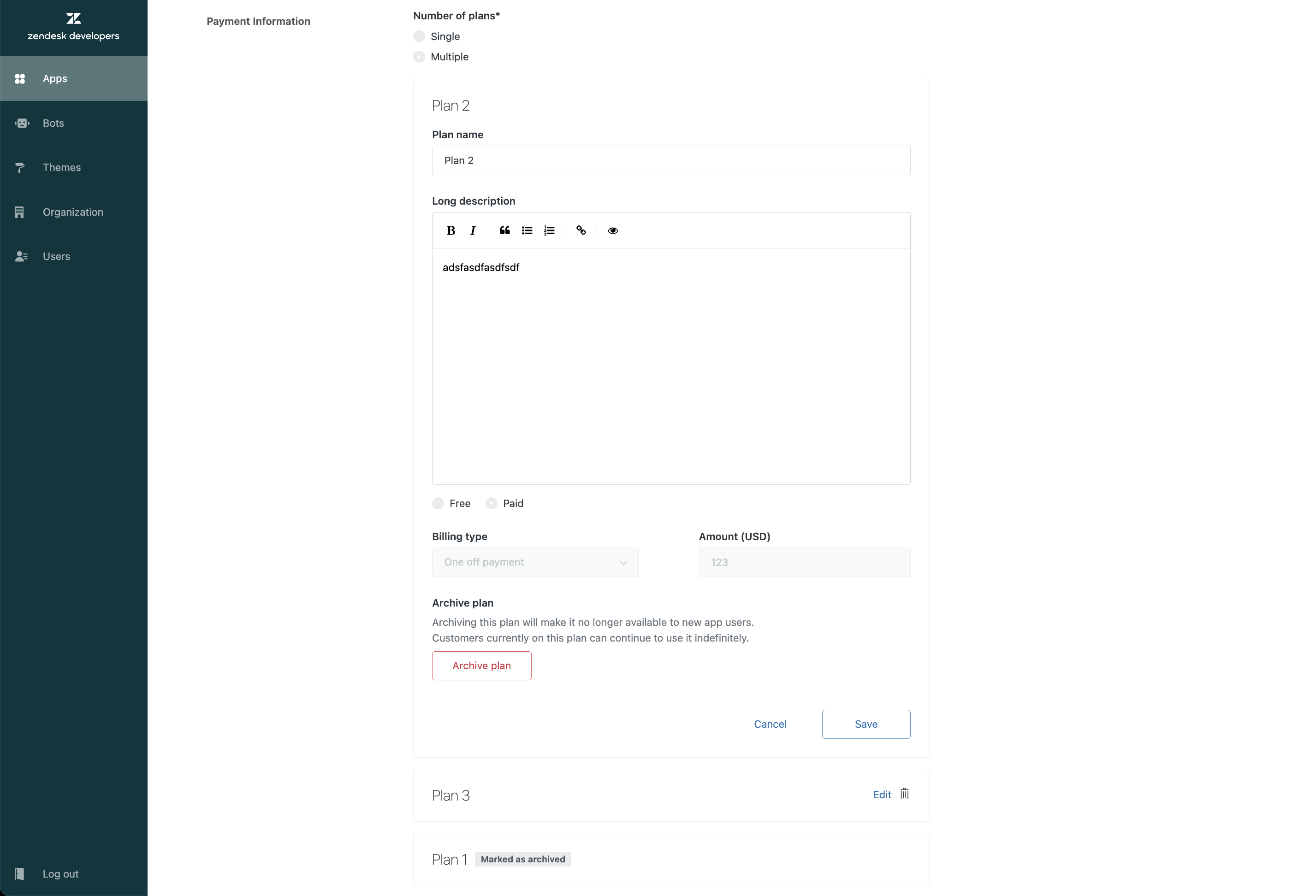This screenshot has height=896, width=1316.
Task: Toggle preview eye icon in editor
Action: pos(613,230)
